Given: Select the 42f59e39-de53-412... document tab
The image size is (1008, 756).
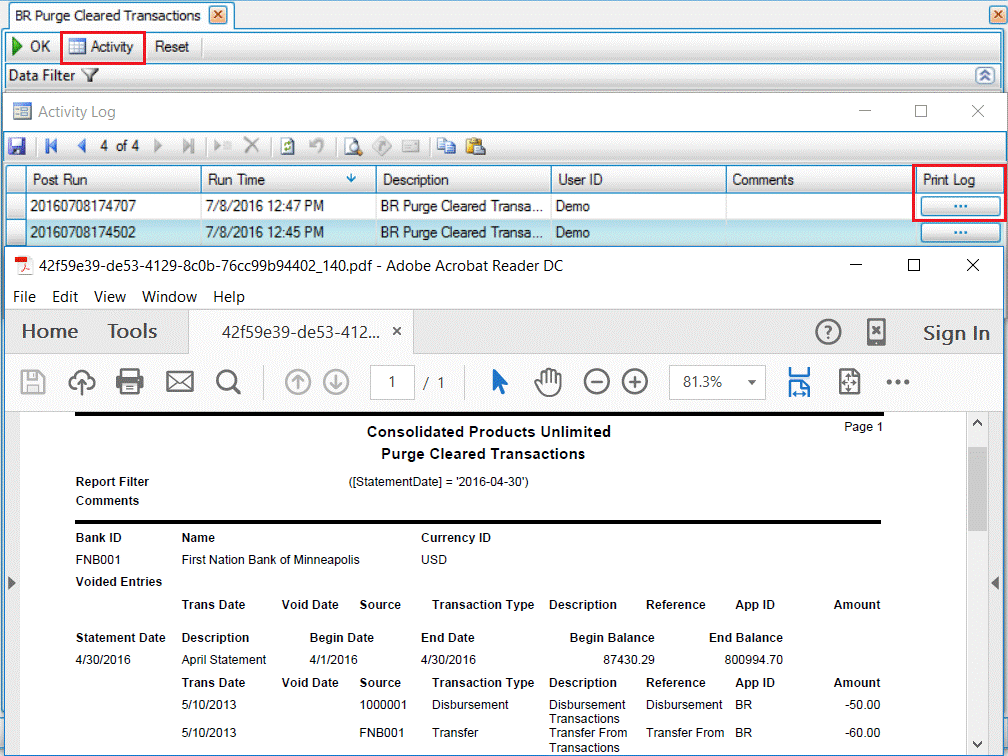Looking at the screenshot, I should point(300,332).
